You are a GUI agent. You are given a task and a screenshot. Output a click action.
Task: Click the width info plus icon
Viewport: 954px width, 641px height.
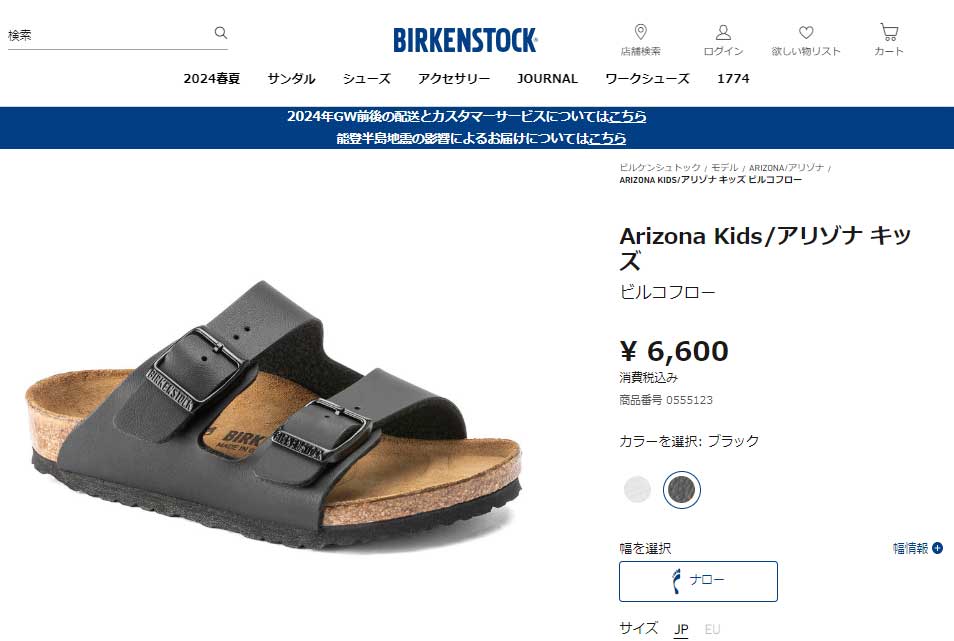point(938,548)
